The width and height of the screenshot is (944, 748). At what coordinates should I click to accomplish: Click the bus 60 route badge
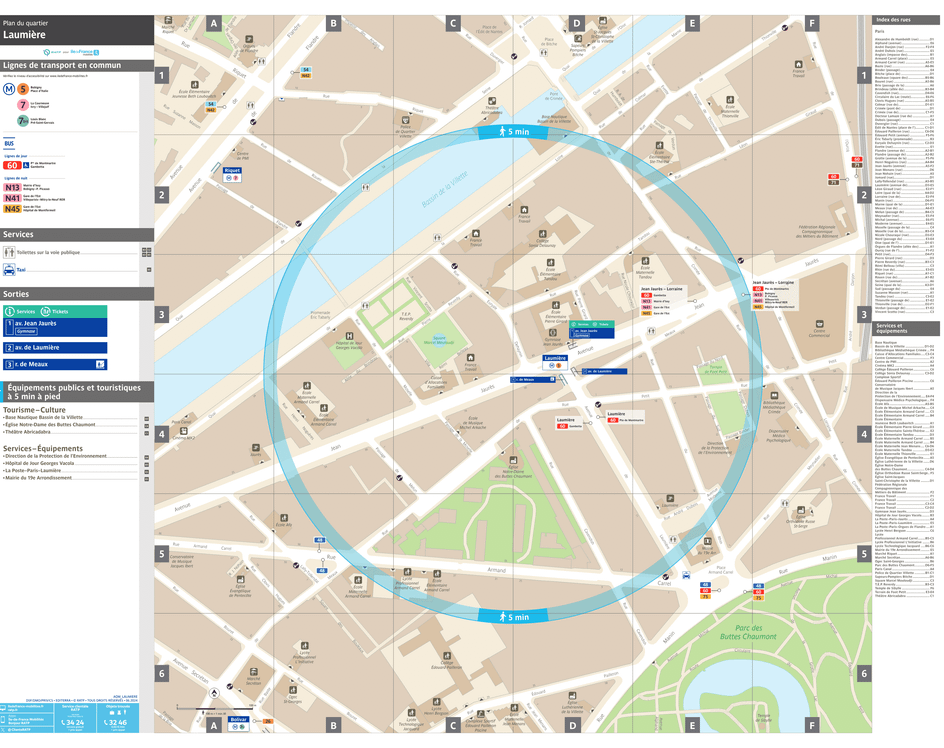pos(13,166)
